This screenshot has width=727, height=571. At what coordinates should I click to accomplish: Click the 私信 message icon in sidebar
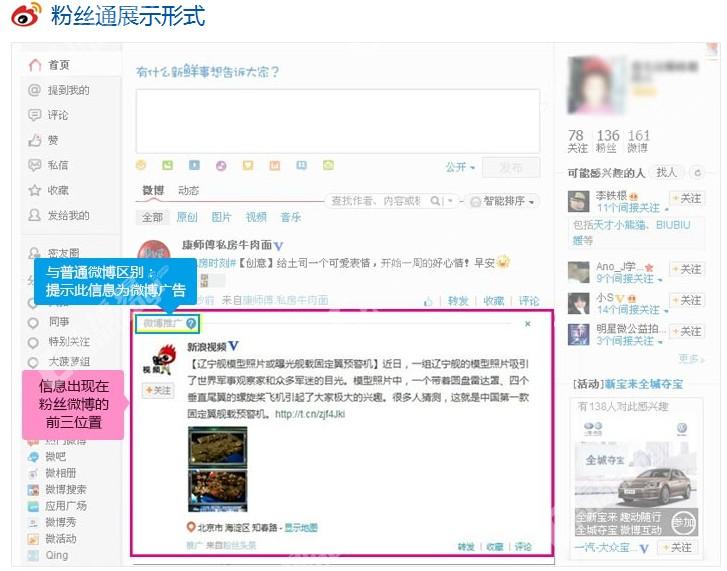35,165
